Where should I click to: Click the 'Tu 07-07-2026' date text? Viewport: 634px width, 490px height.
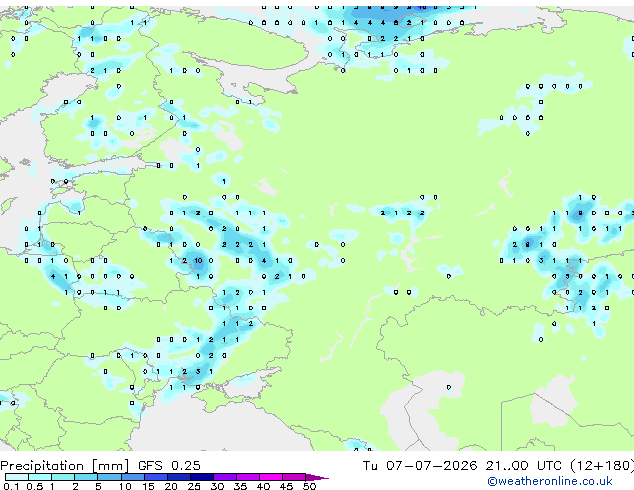[419, 466]
